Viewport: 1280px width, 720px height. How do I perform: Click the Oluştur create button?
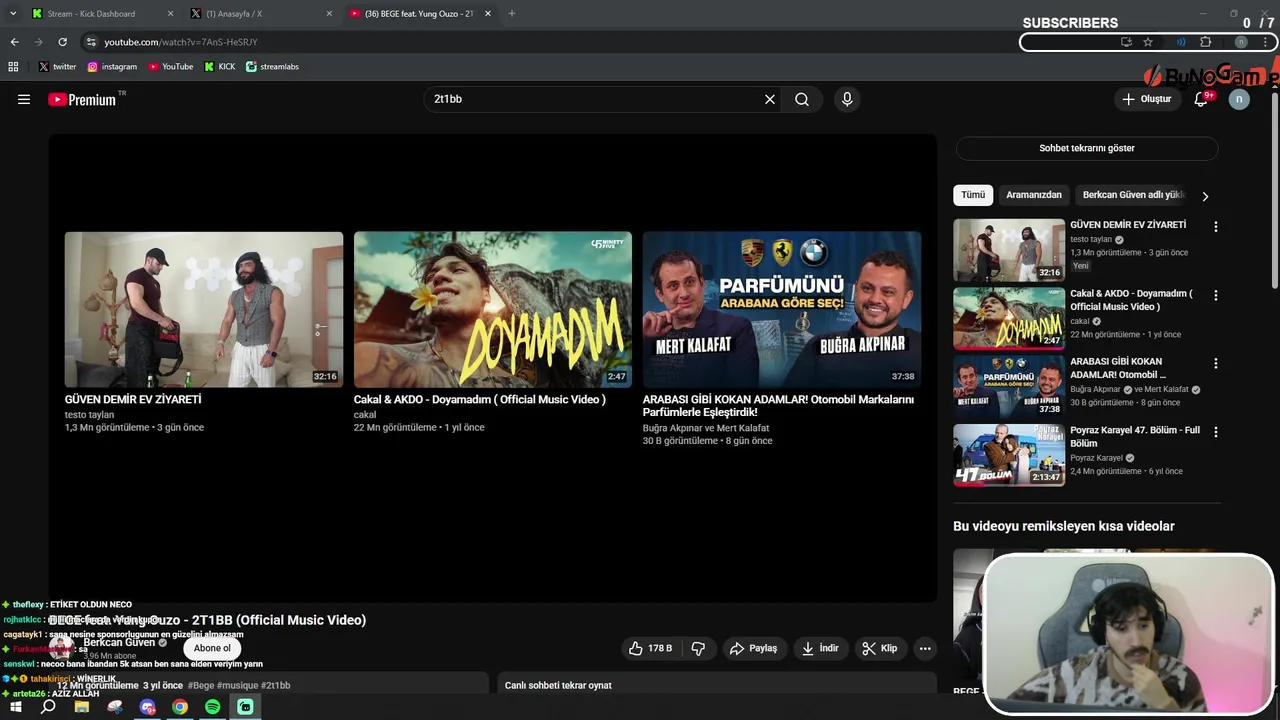point(1146,99)
